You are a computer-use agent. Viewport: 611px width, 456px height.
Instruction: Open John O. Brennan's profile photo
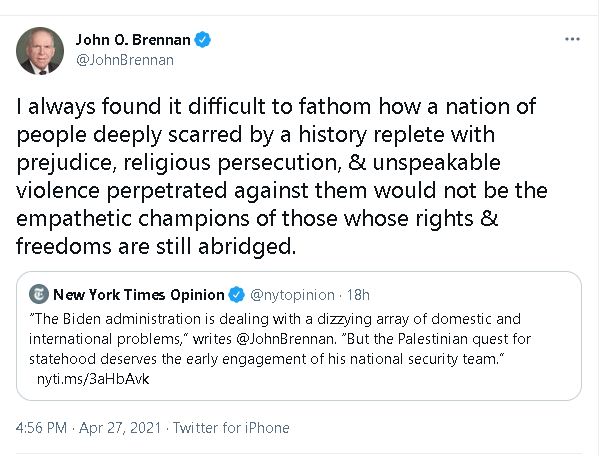[40, 50]
